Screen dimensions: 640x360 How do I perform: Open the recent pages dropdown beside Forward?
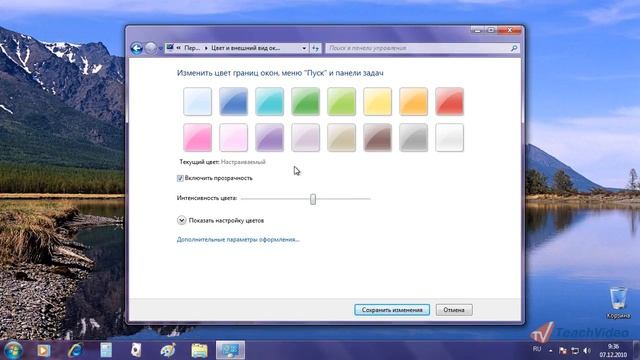point(160,49)
